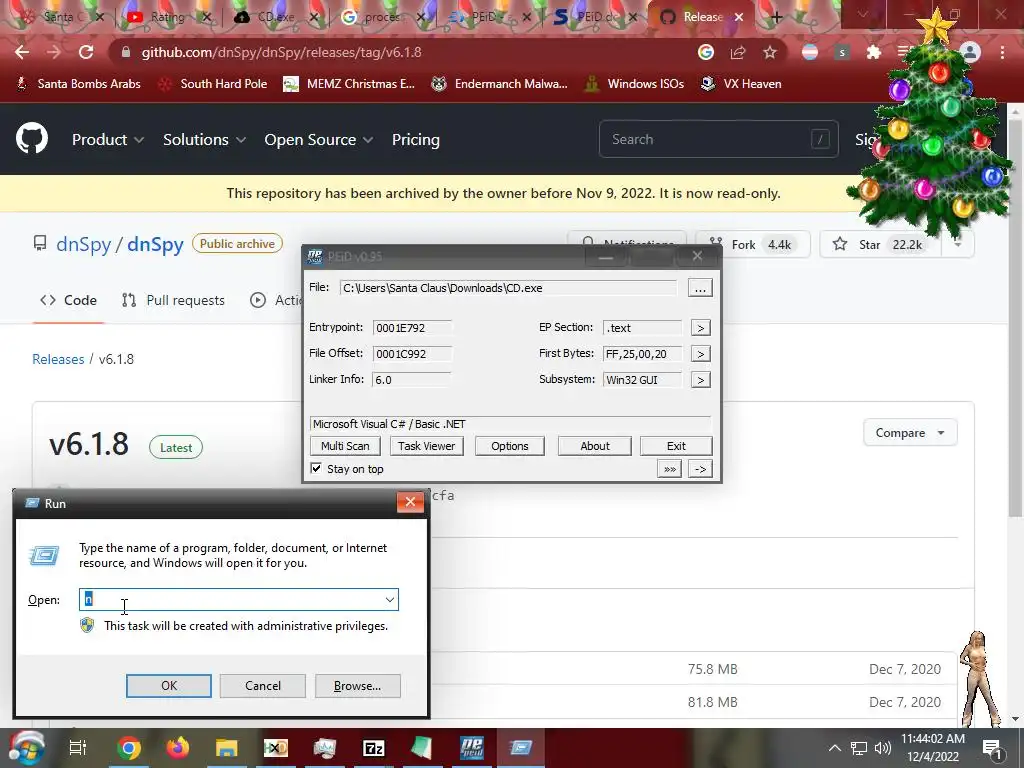Open PEiD Options
This screenshot has width=1024, height=768.
click(510, 446)
